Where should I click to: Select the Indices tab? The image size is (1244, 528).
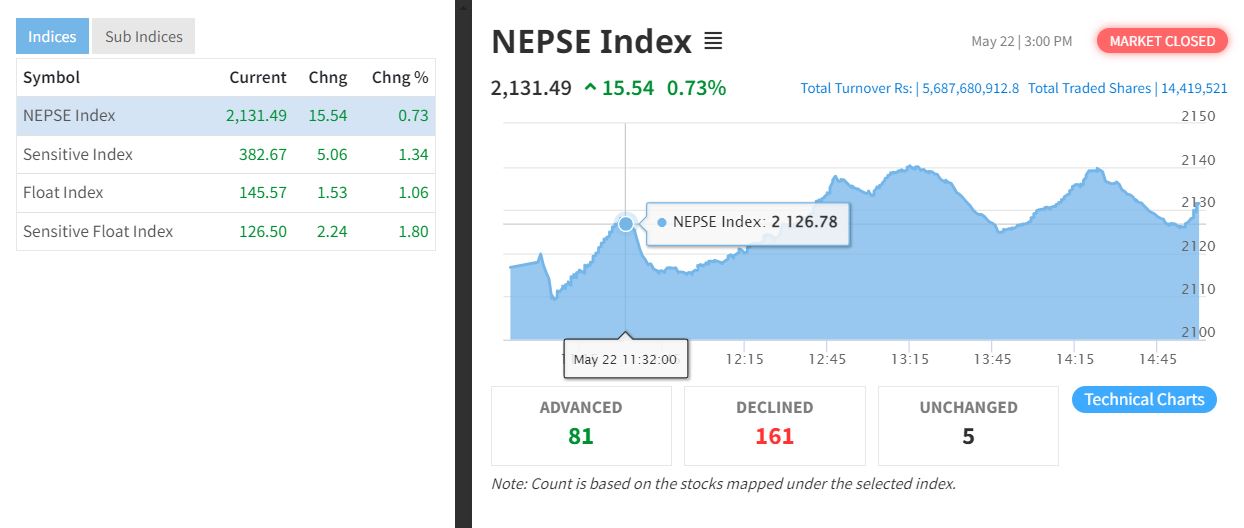point(52,37)
